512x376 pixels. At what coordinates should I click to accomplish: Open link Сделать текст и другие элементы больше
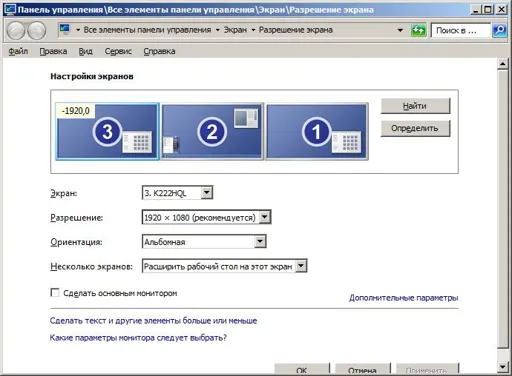click(x=153, y=321)
